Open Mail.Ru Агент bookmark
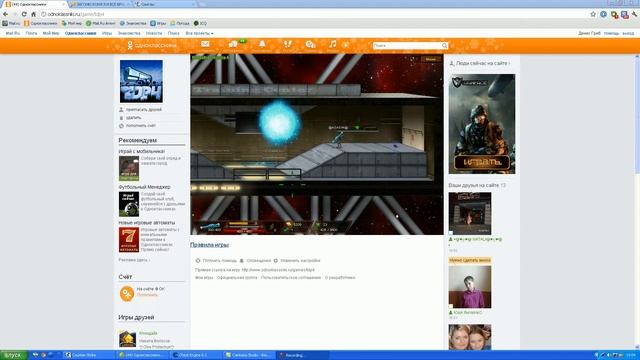 [100, 24]
